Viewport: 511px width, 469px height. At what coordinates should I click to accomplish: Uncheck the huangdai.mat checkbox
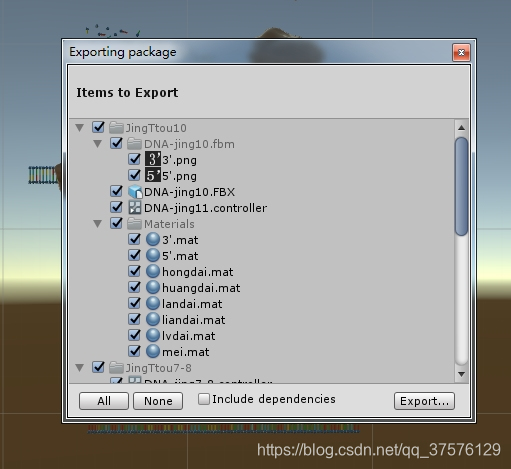point(134,287)
